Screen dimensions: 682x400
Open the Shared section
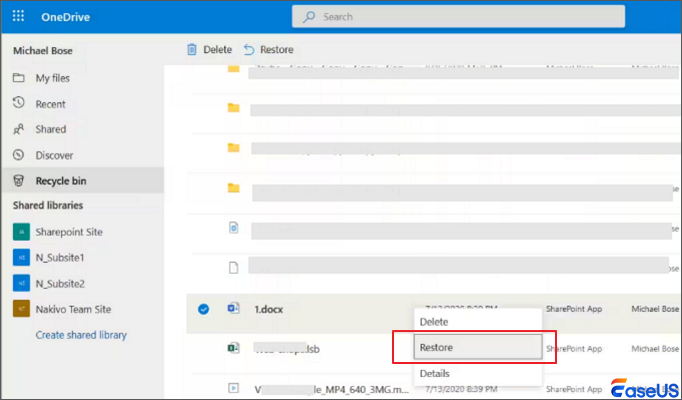click(x=50, y=129)
